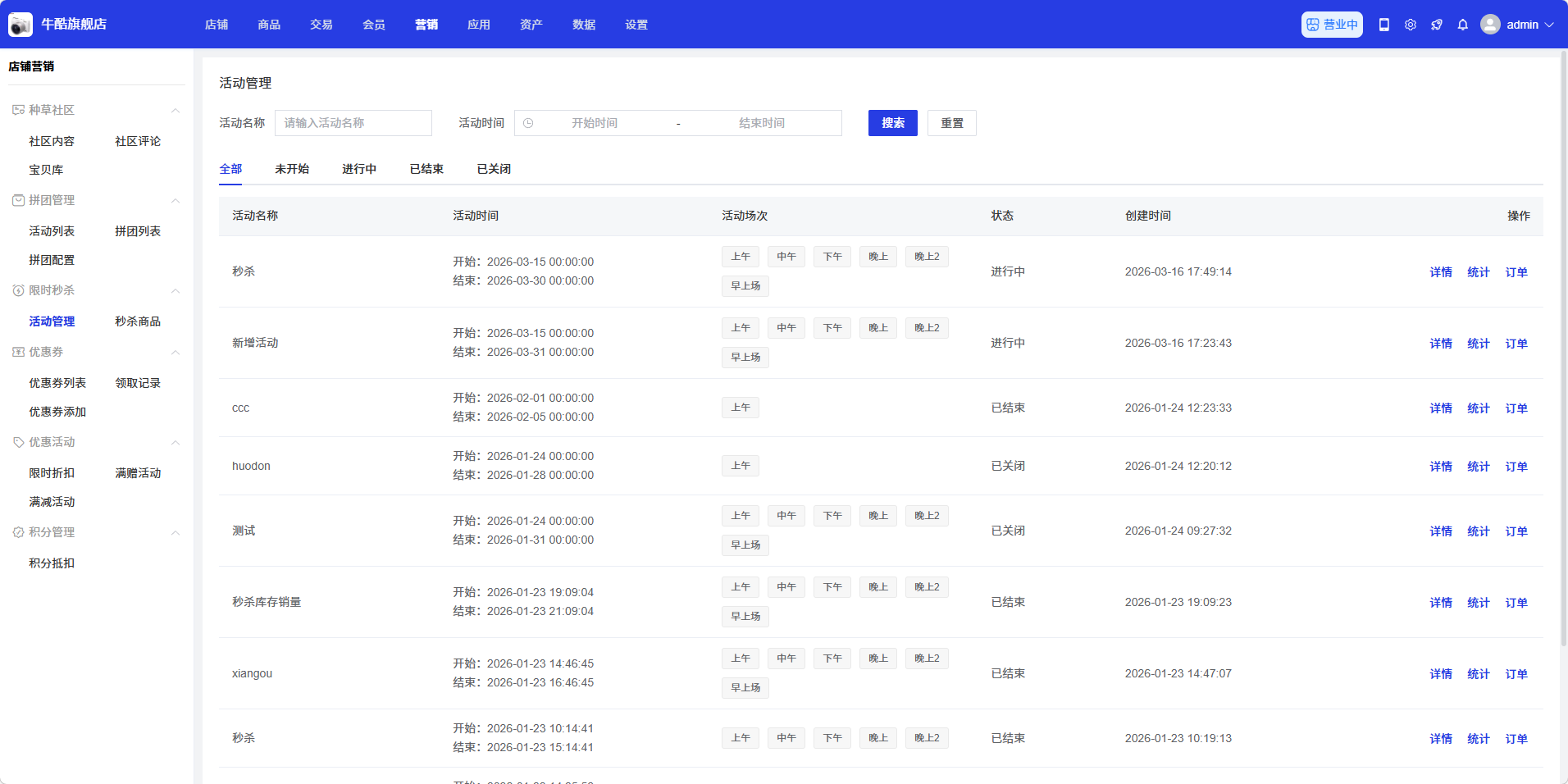Click the 营业中 store status badge
The height and width of the screenshot is (784, 1568).
(x=1332, y=25)
